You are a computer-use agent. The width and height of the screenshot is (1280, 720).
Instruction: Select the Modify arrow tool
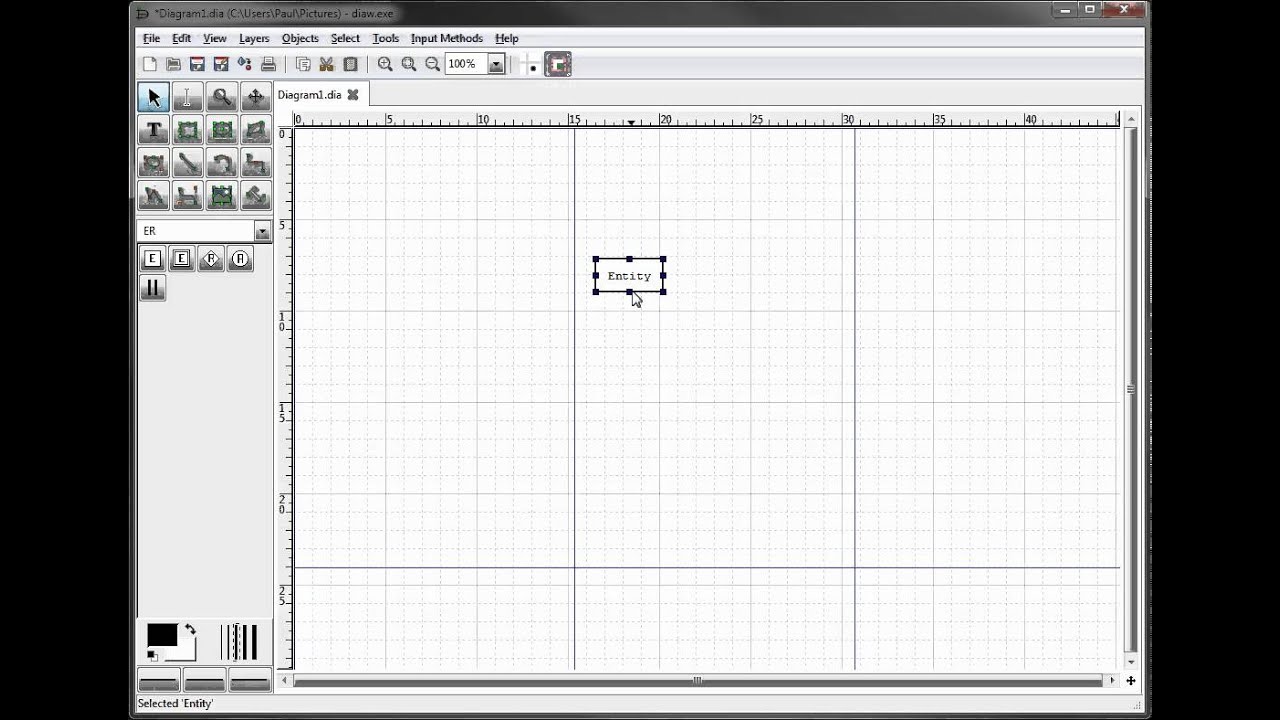[x=154, y=97]
